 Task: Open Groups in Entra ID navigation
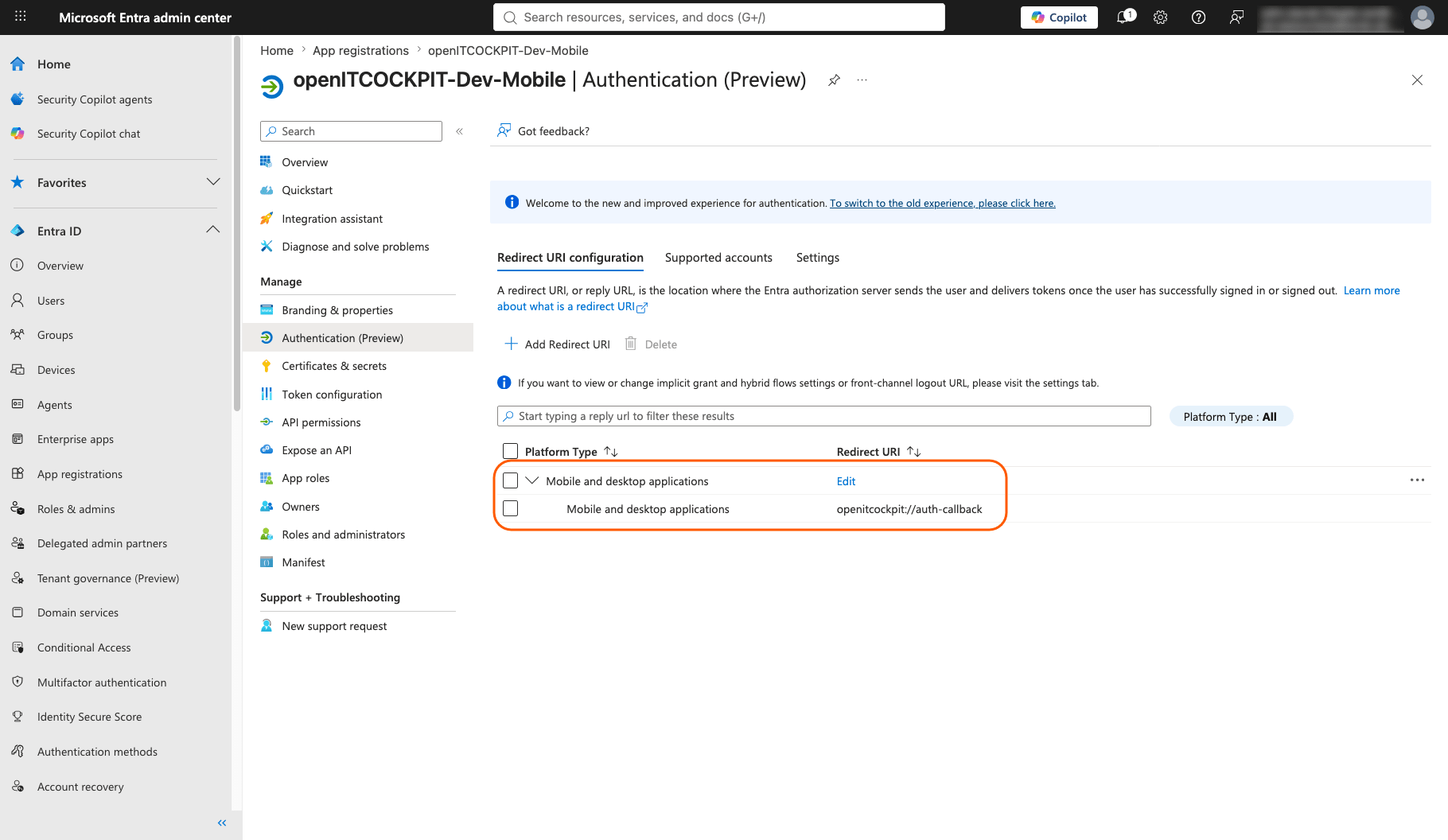click(x=55, y=335)
